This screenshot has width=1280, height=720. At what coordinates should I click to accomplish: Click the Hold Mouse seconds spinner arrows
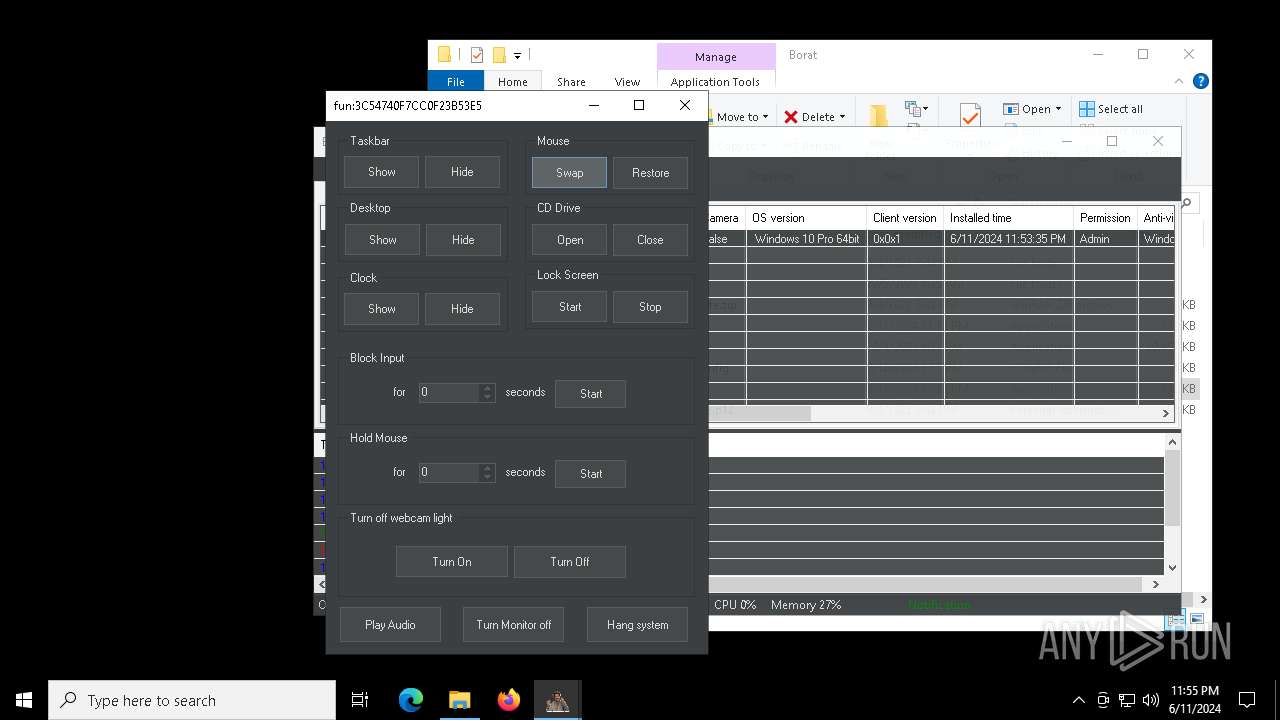coord(487,472)
